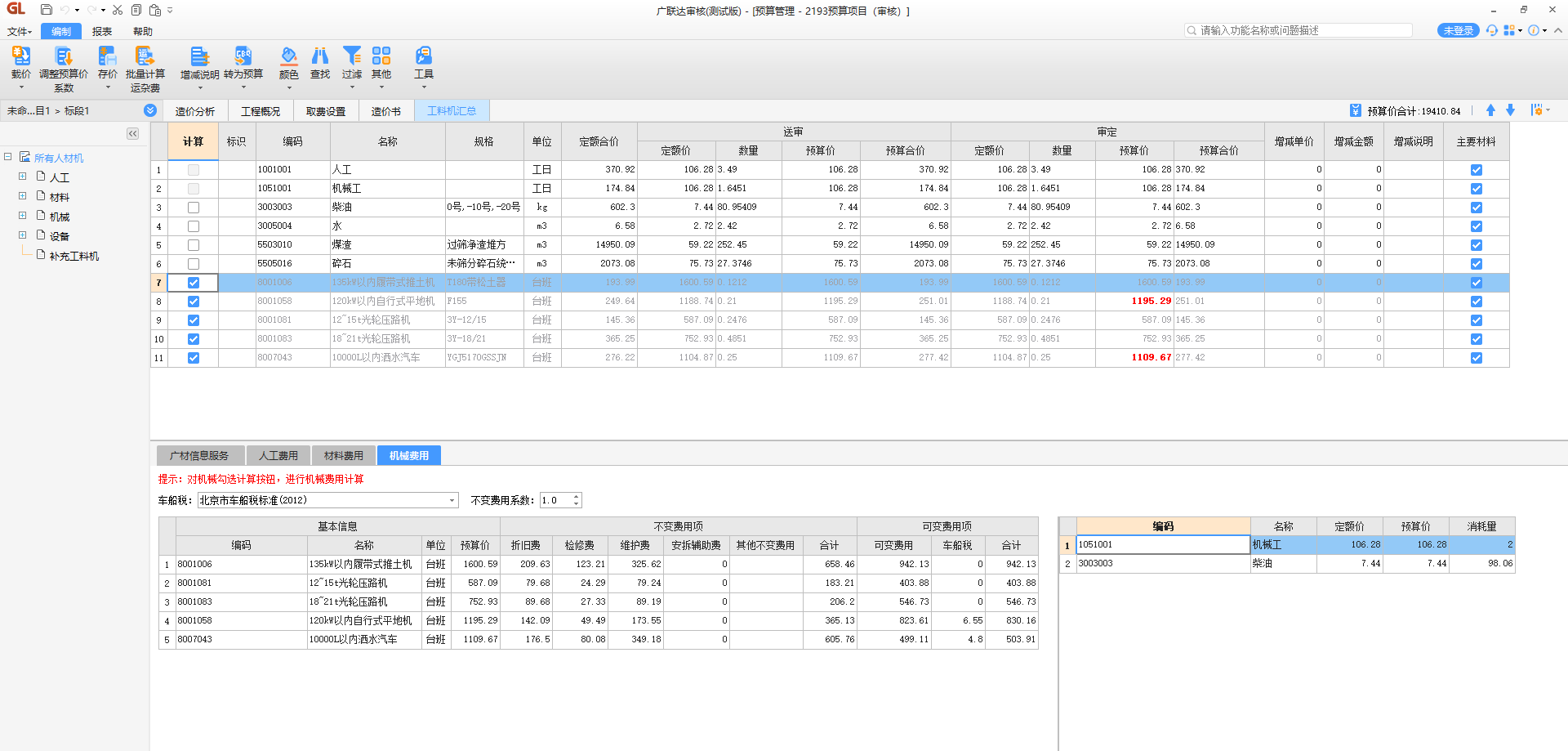Click the apps grid icon near login

tap(1509, 30)
